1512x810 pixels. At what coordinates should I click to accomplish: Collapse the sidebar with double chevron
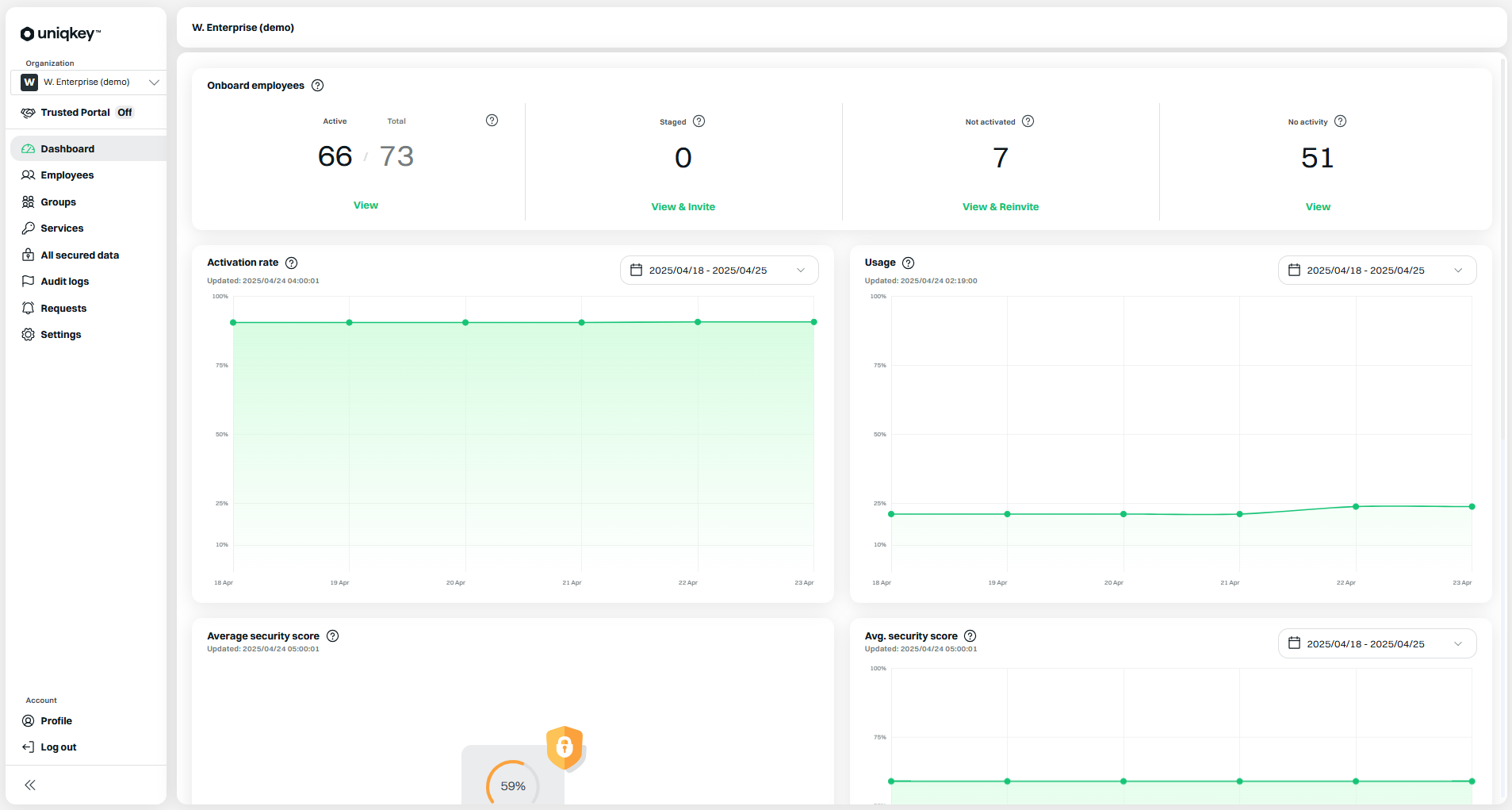point(30,785)
